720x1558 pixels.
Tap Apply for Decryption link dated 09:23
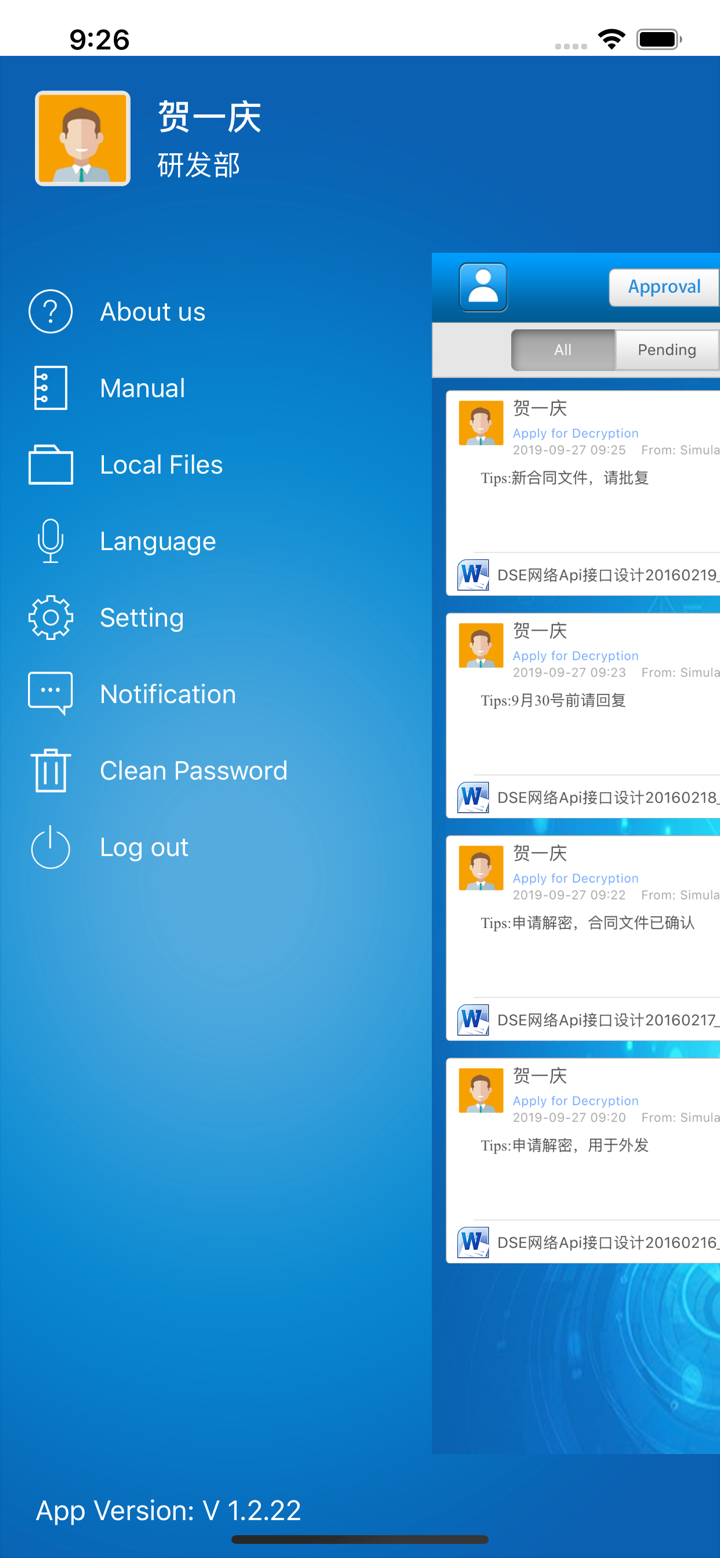[576, 656]
